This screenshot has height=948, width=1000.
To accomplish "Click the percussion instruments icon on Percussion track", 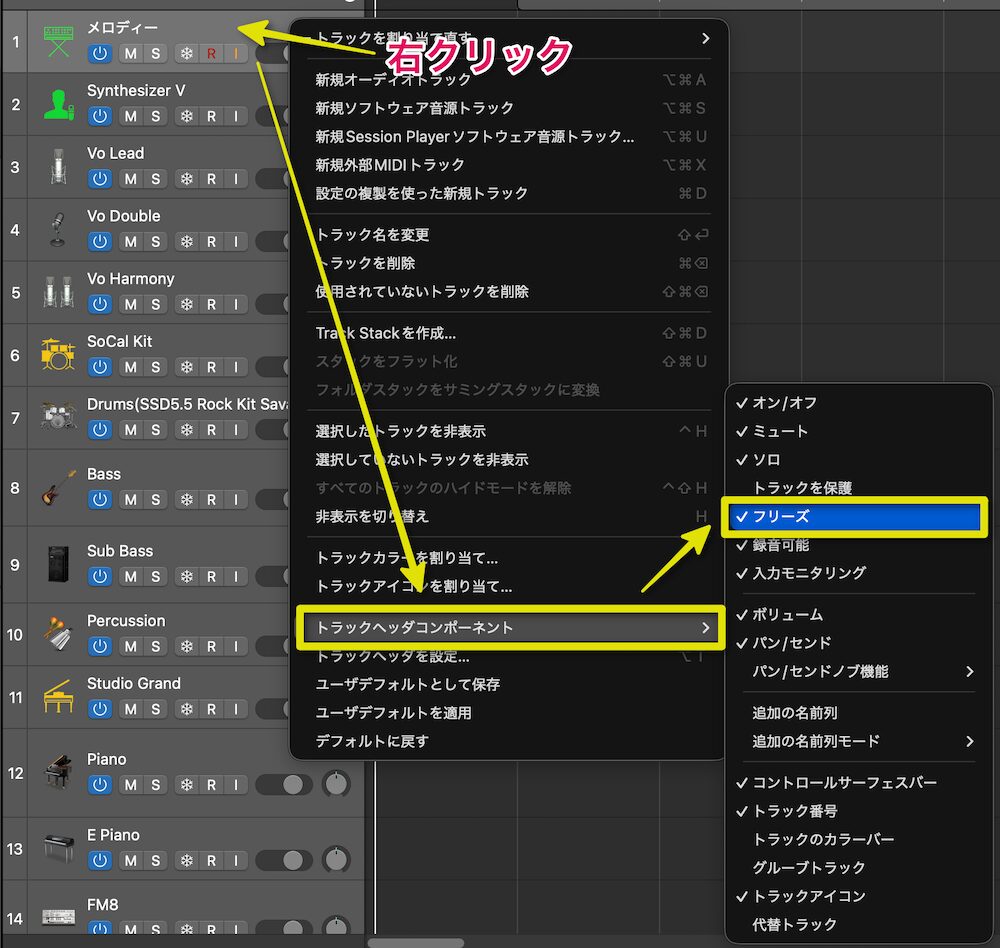I will (57, 632).
